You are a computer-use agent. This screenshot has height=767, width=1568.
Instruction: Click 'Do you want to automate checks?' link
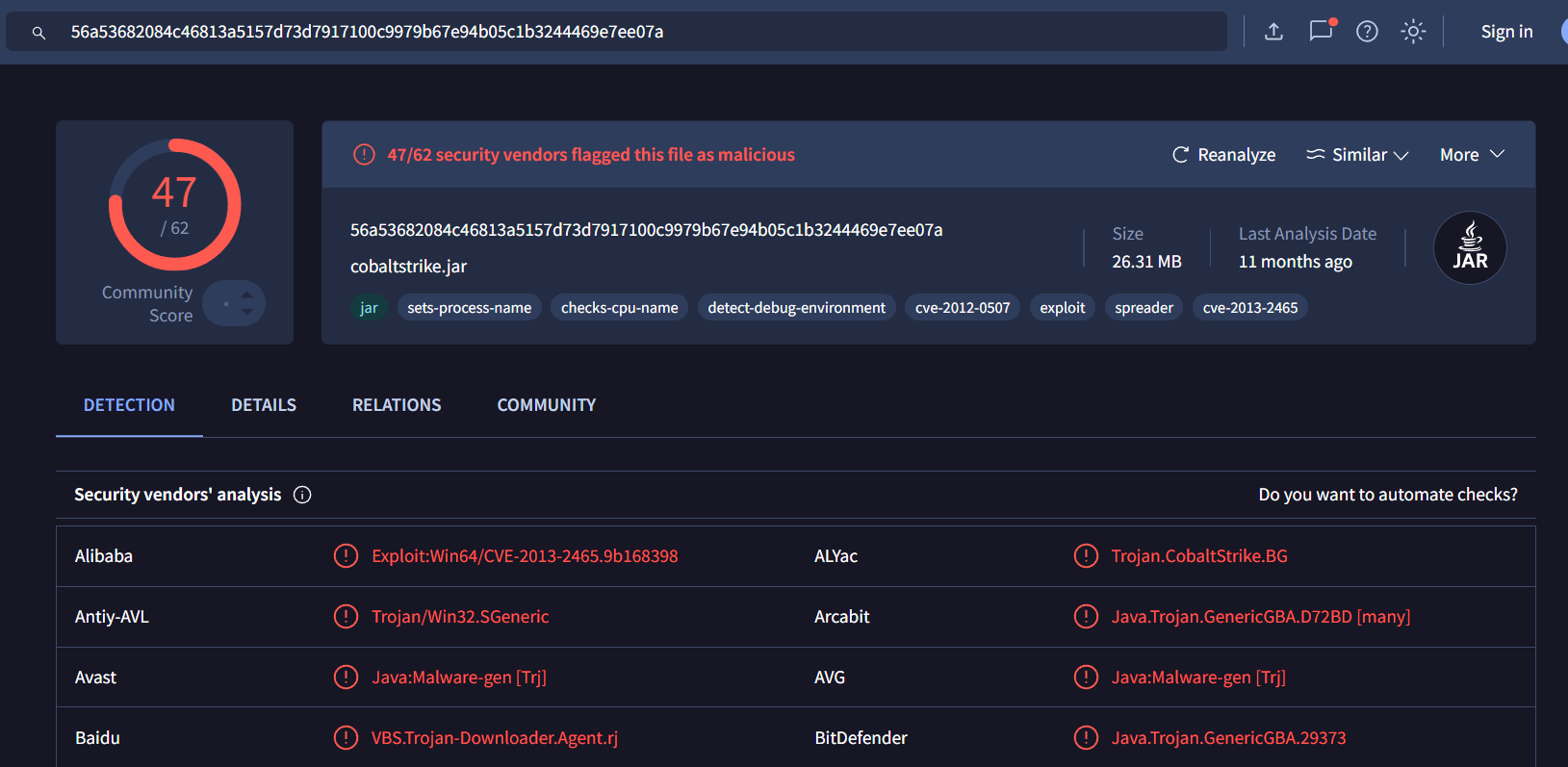point(1388,495)
